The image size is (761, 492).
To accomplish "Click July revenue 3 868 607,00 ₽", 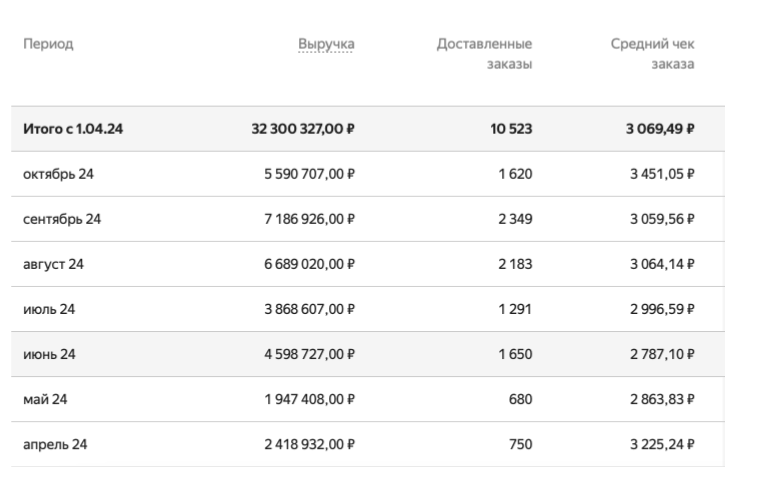I will tap(309, 309).
